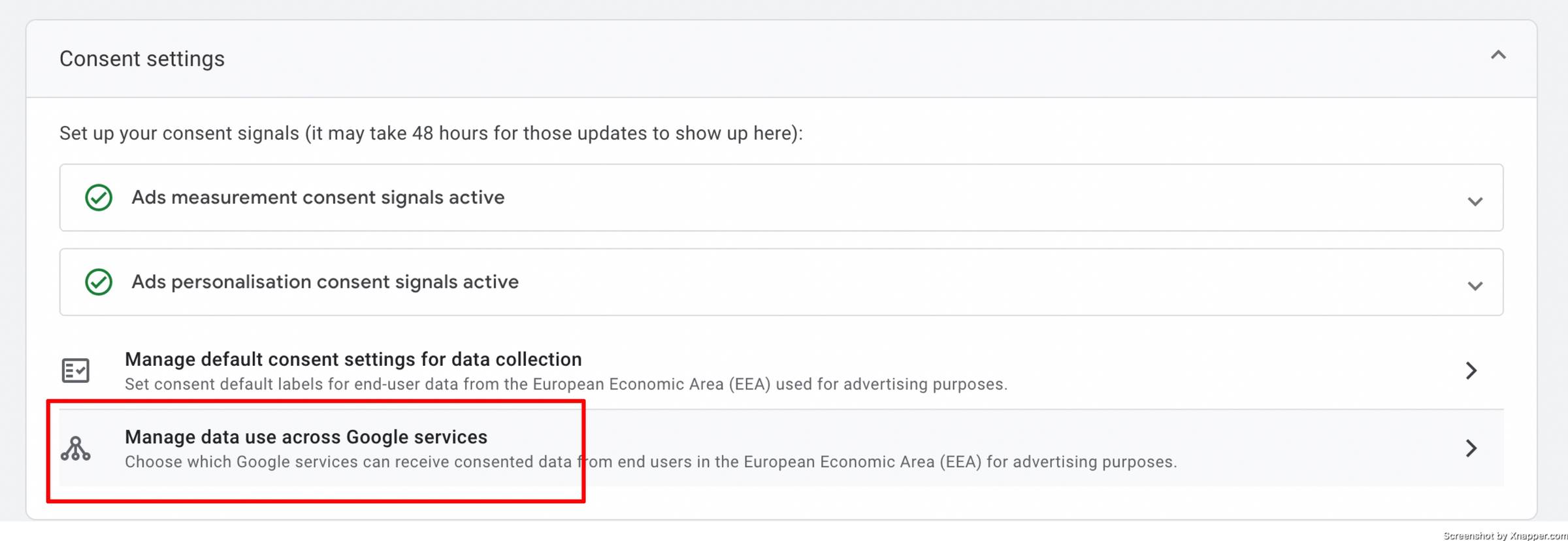Open Manage default consent settings arrow
This screenshot has height=541, width=1568.
point(1471,370)
